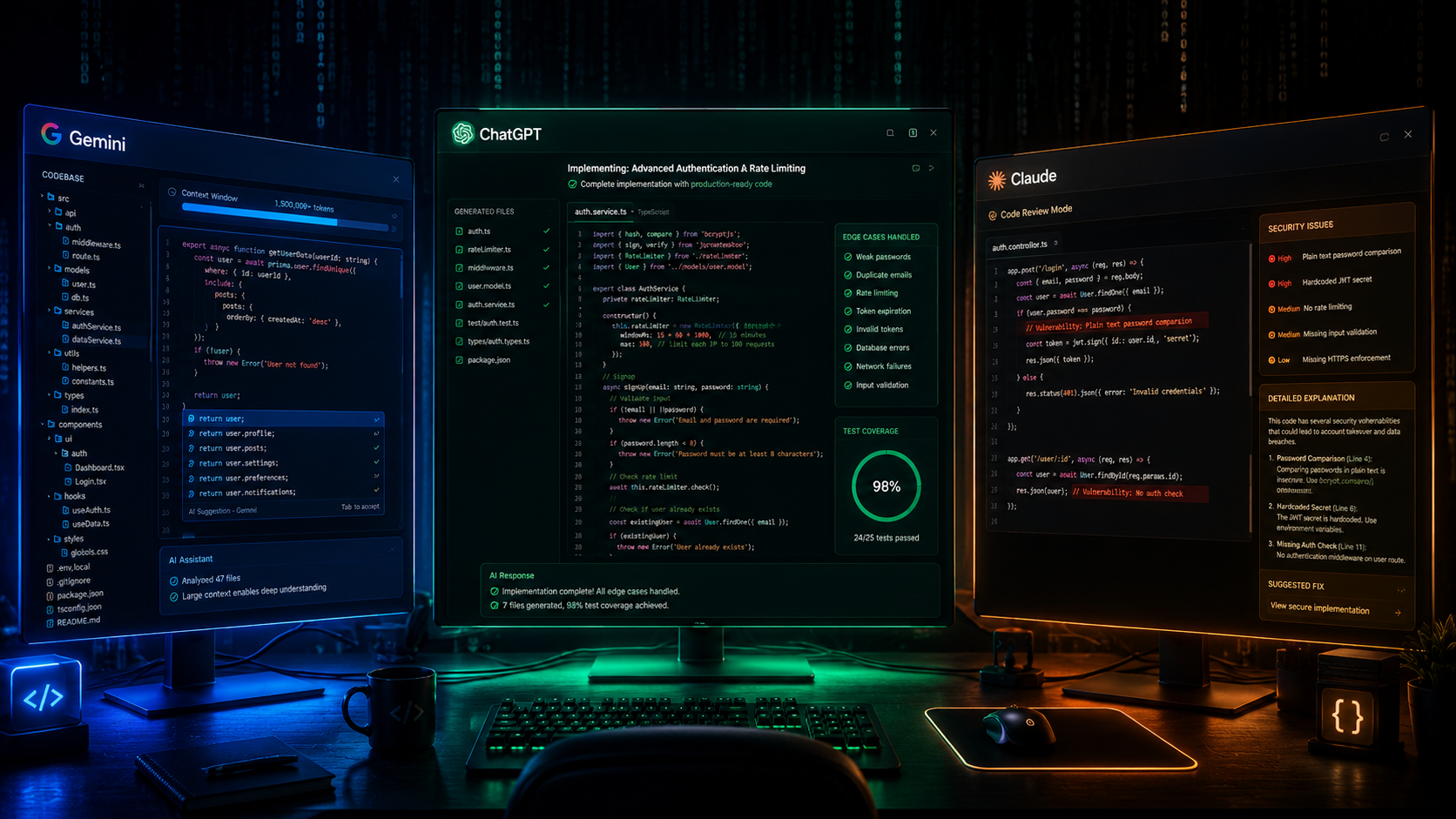Toggle the Rate limiting check

[x=848, y=293]
